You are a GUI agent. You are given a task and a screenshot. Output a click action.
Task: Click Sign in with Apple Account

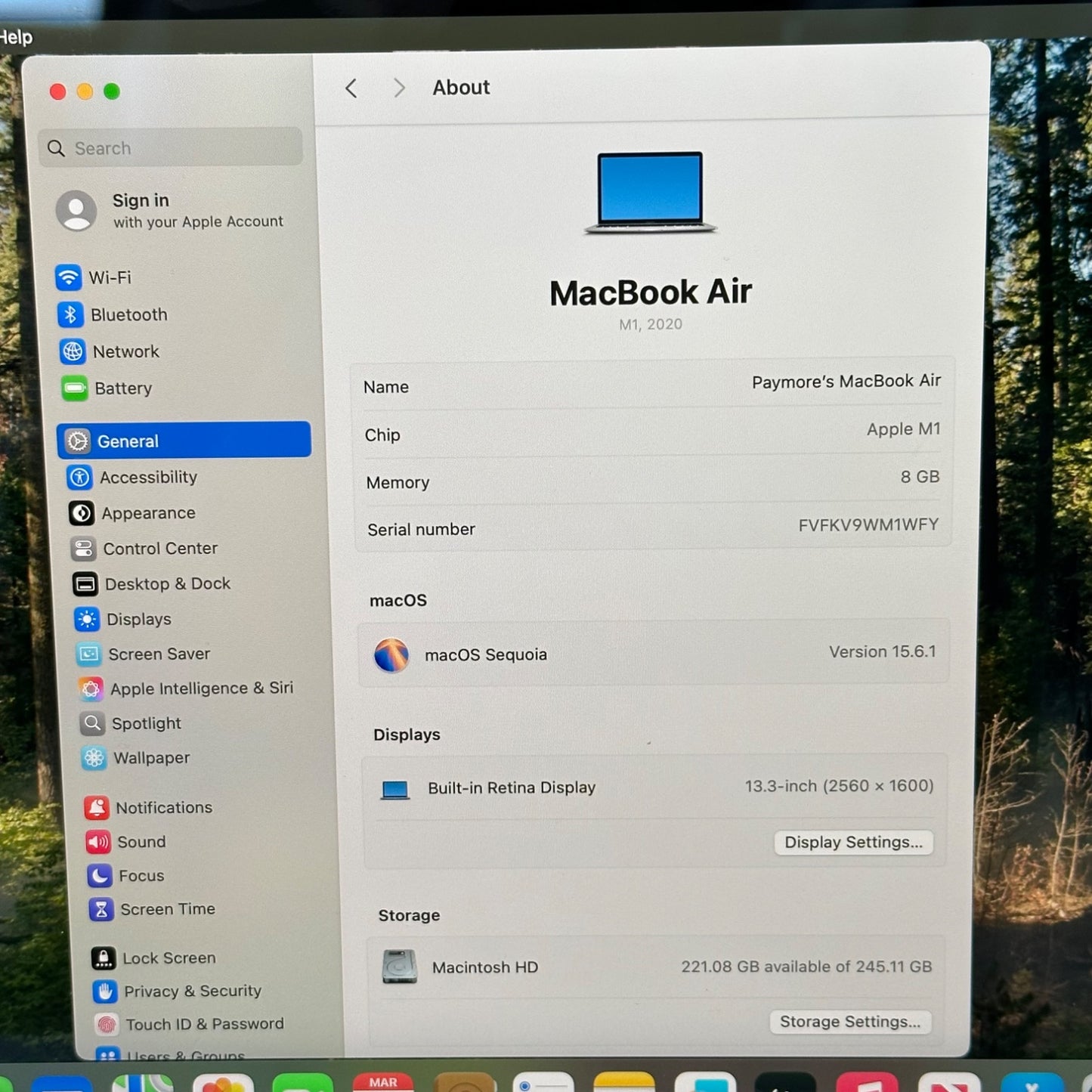pos(170,210)
